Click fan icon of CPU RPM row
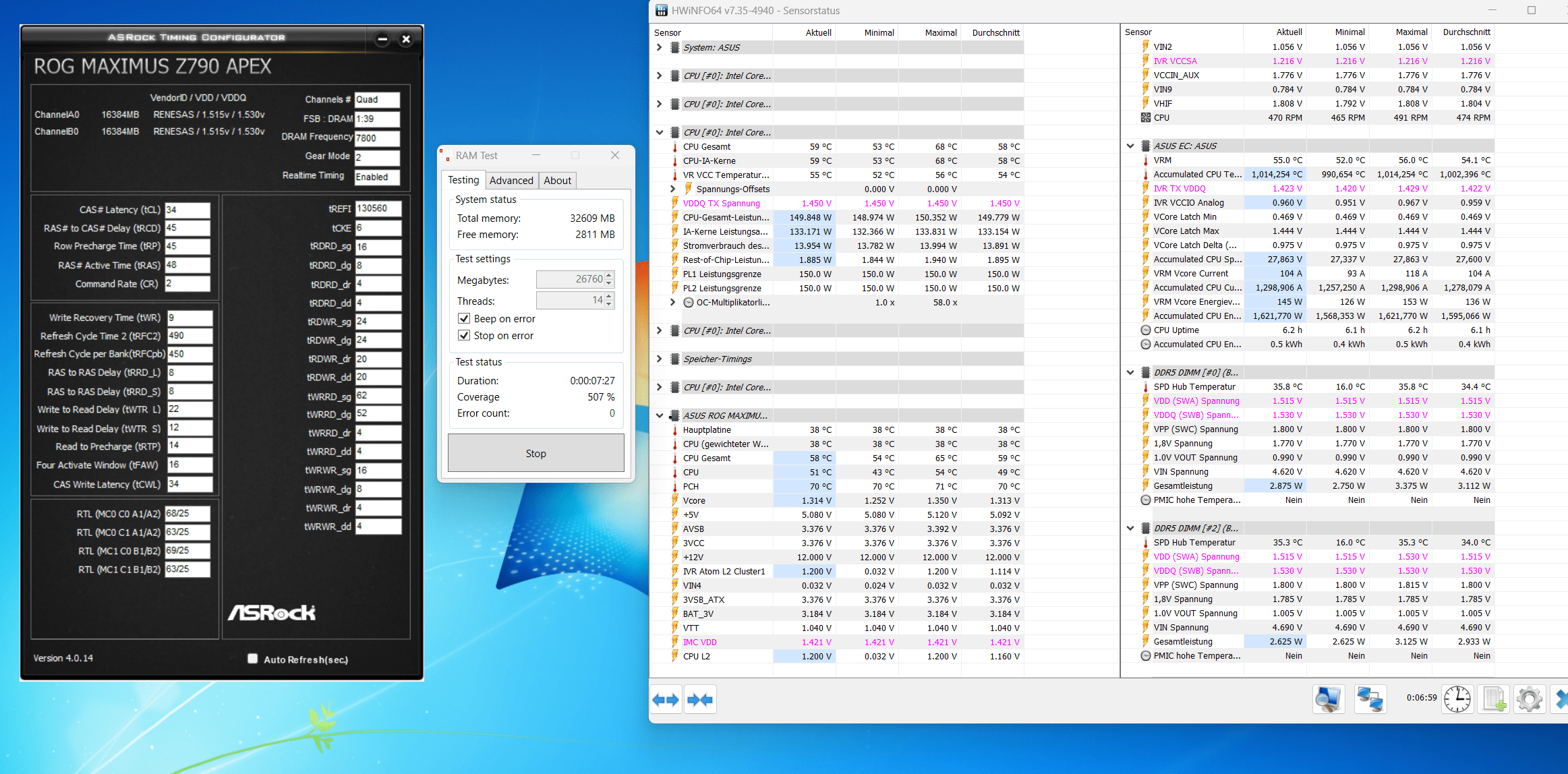Viewport: 1568px width, 774px height. [x=1146, y=117]
